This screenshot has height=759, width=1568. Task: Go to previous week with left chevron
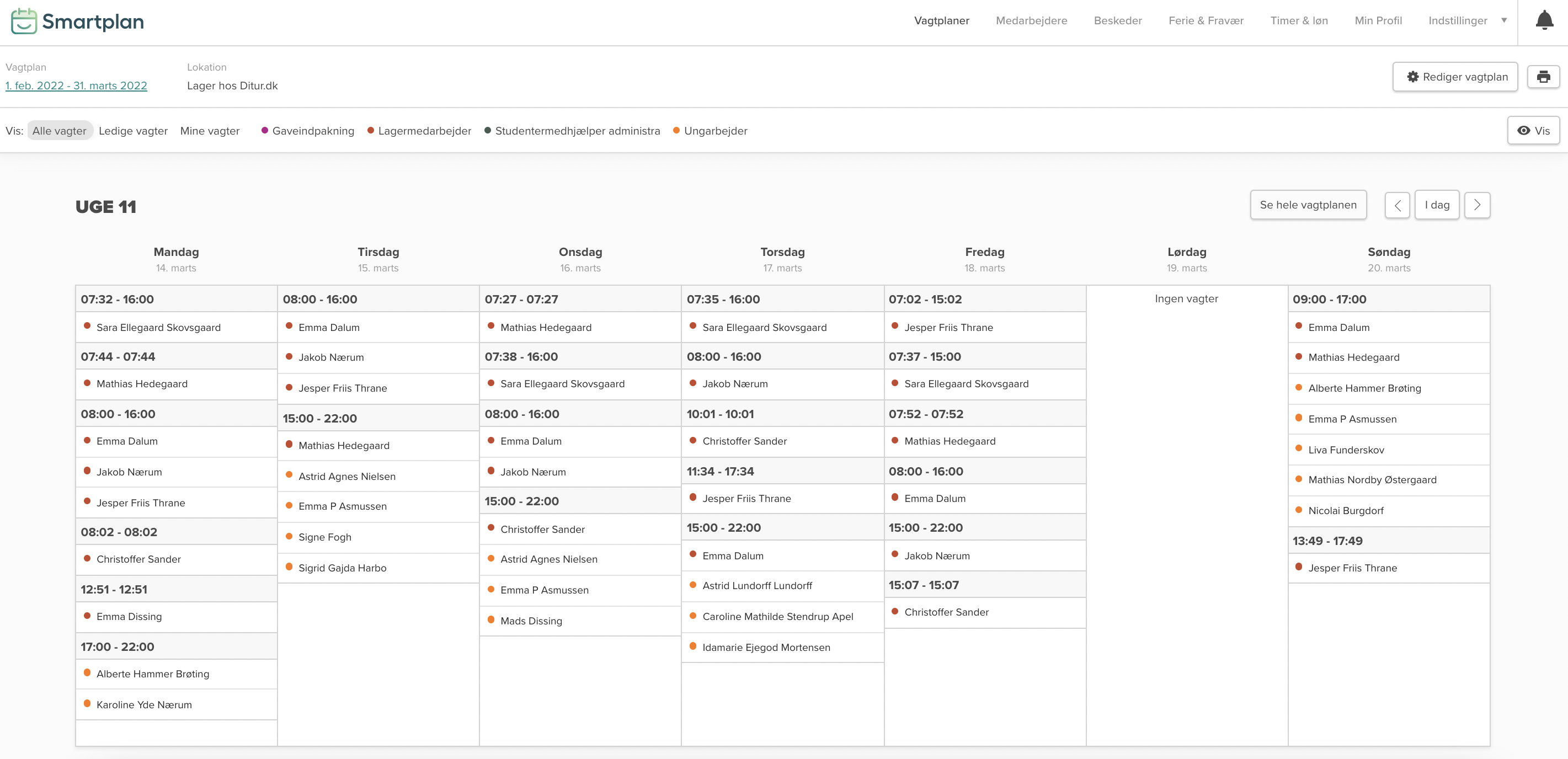1398,205
